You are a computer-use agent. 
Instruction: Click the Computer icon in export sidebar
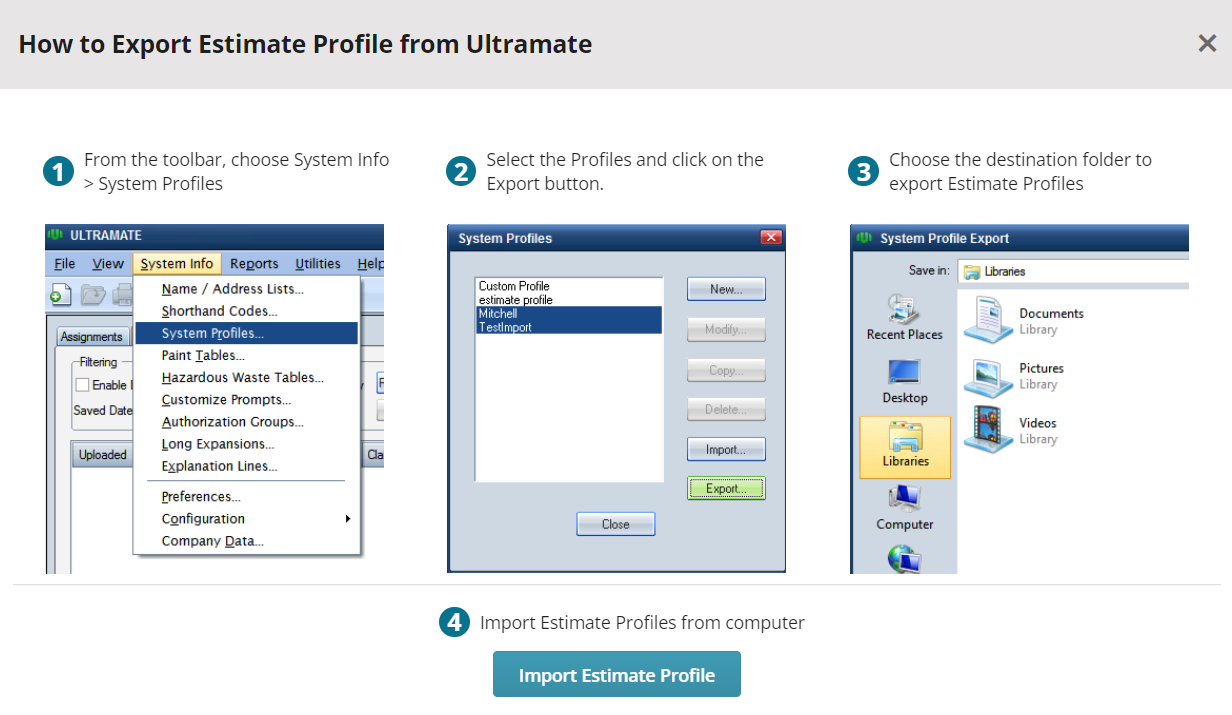click(x=904, y=499)
